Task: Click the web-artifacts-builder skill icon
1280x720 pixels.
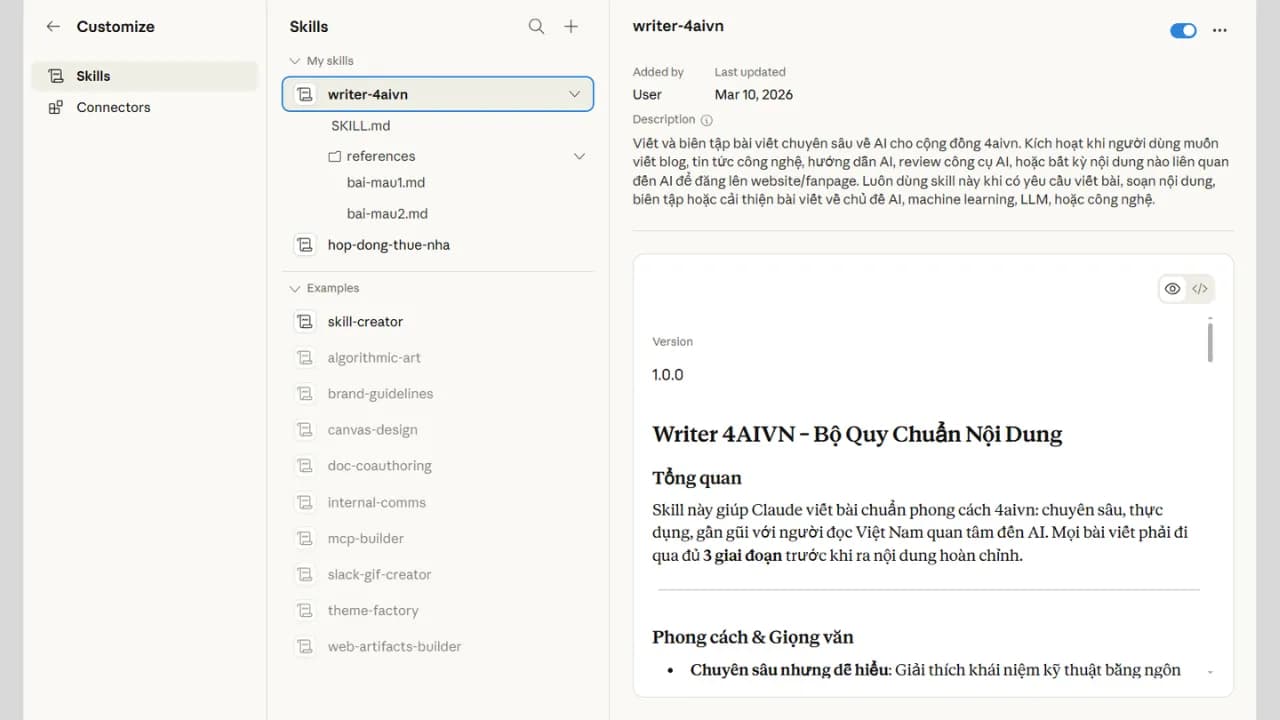Action: tap(305, 647)
